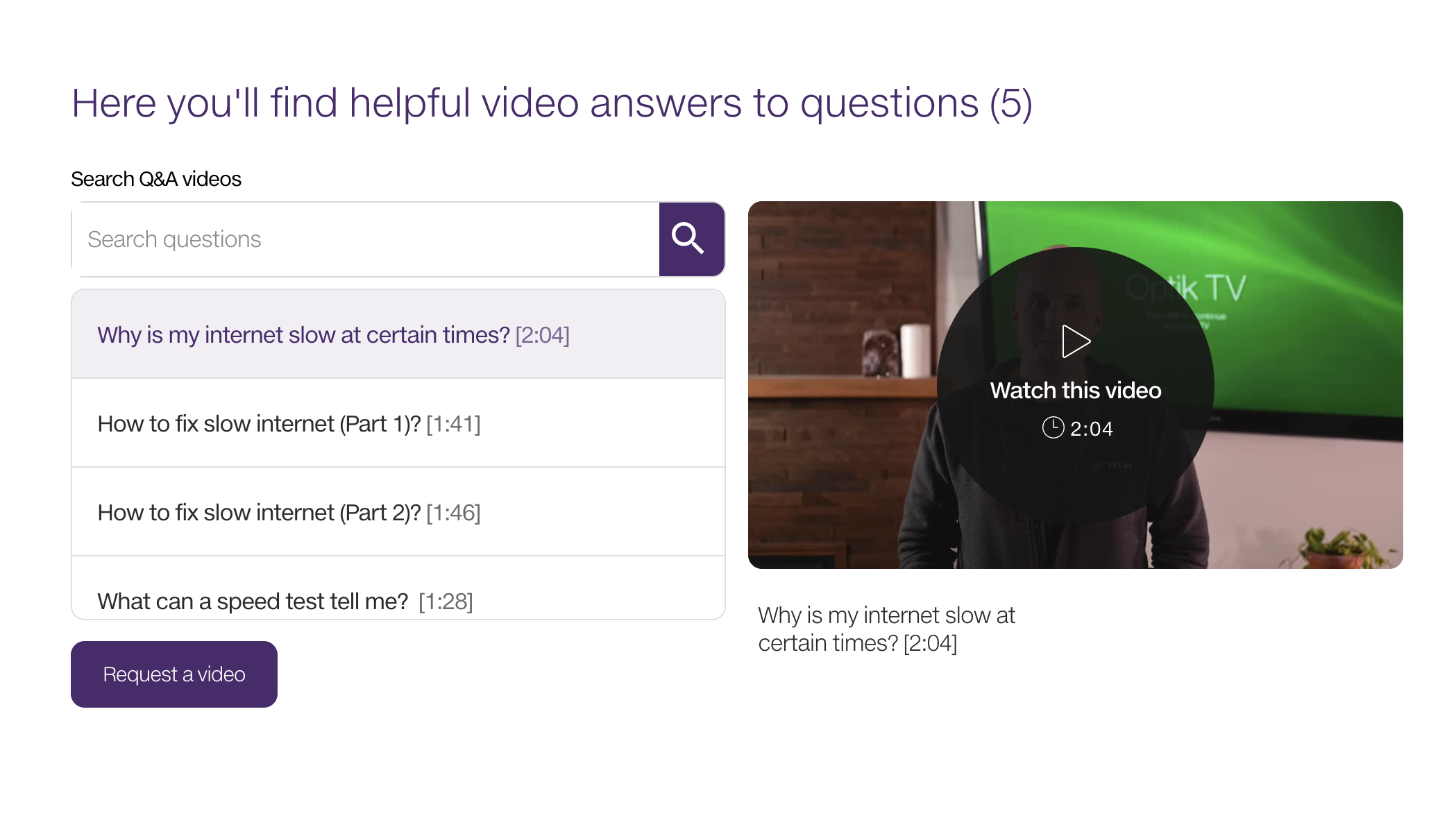This screenshot has height=827, width=1456.
Task: Click the [2:04] timestamp in question list
Action: pos(542,335)
